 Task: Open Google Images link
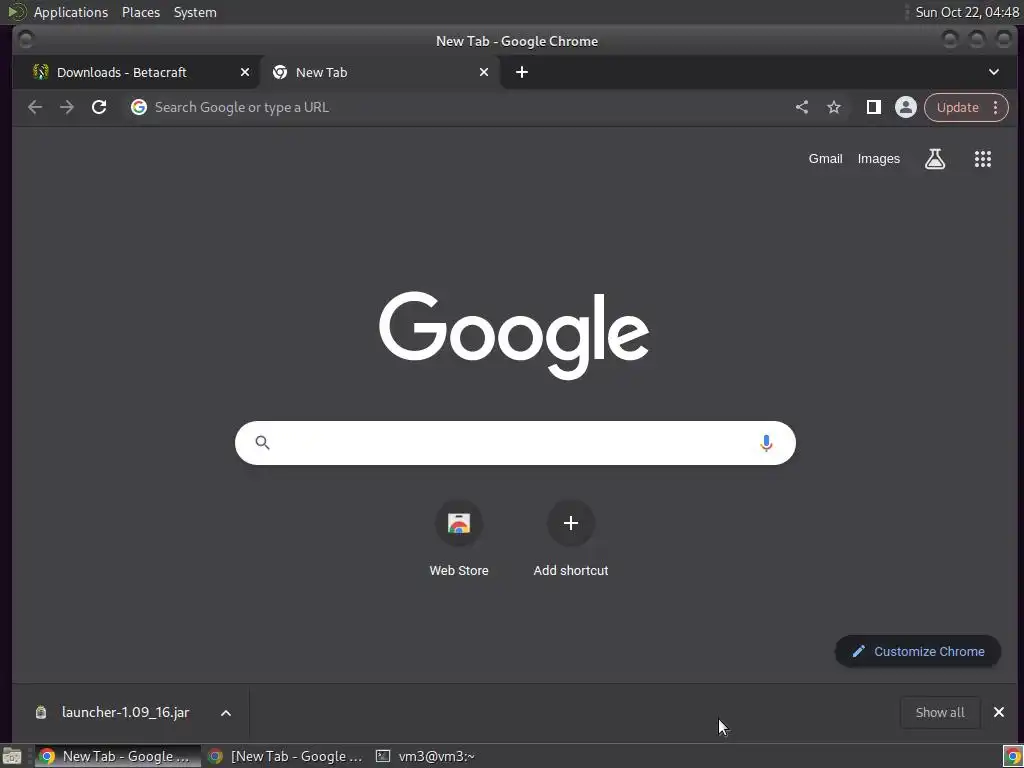(x=878, y=159)
